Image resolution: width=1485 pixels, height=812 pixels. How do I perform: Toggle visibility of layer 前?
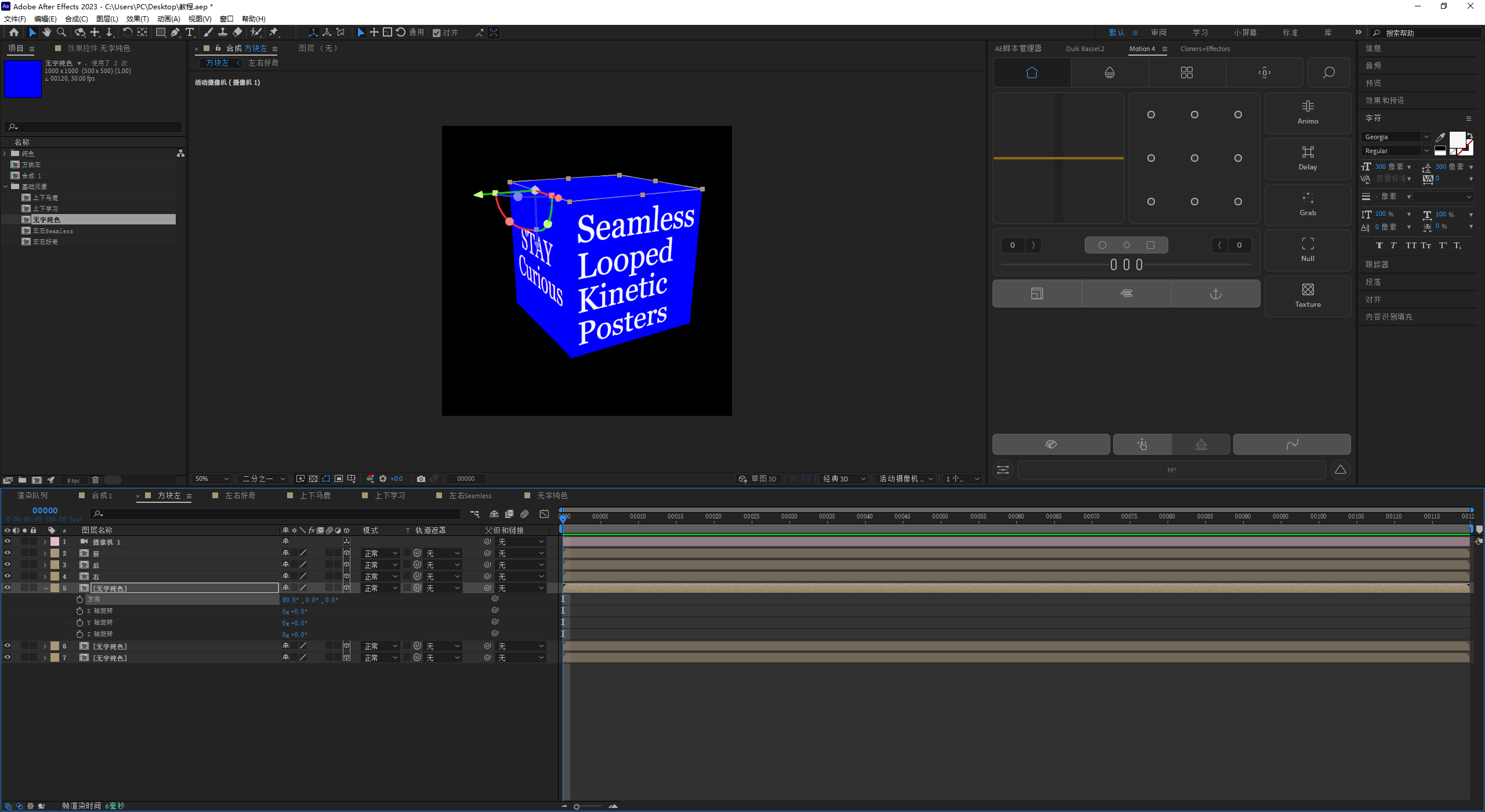[8, 553]
